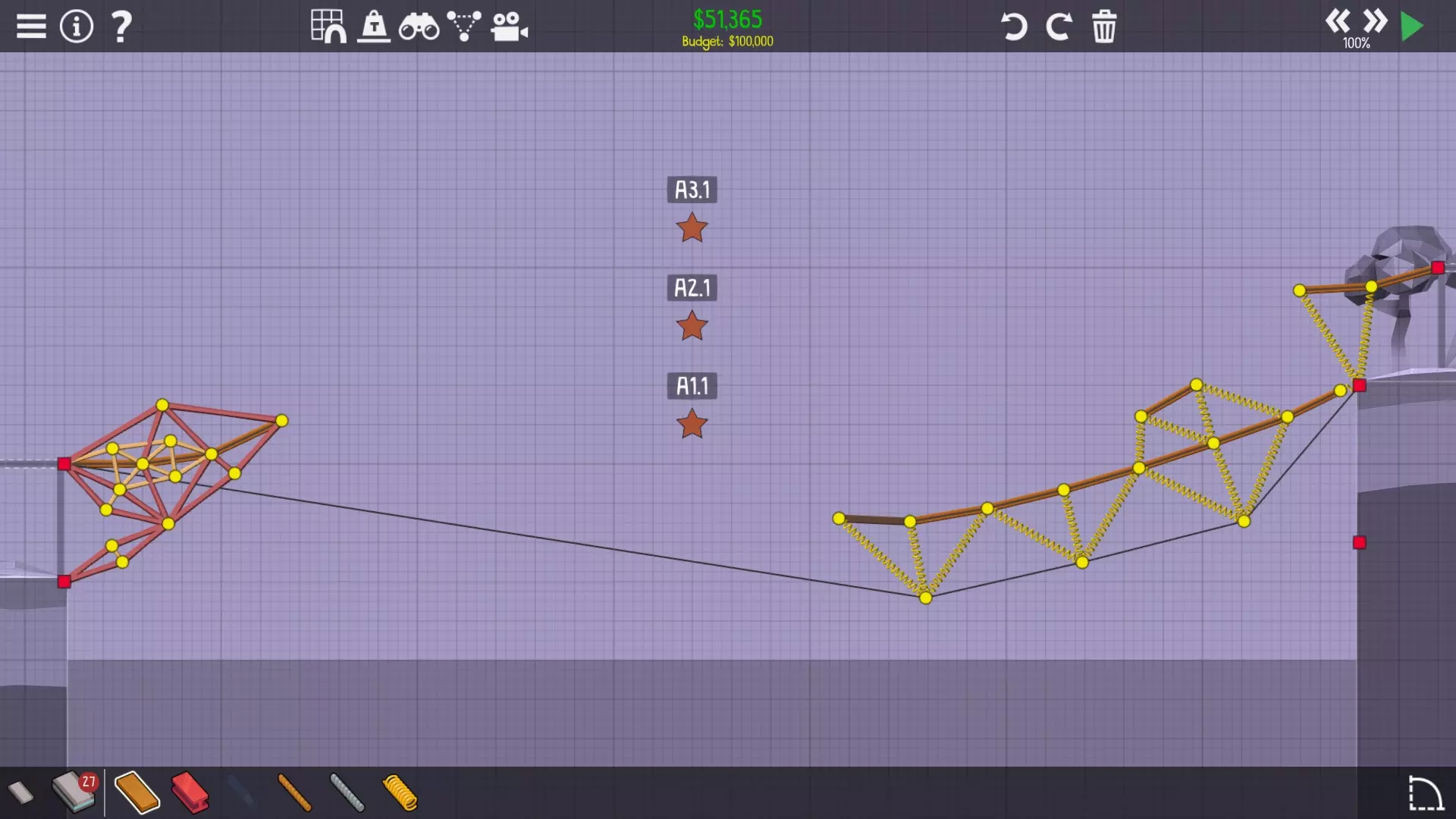Toggle the triangle tracing tool
The width and height of the screenshot is (1456, 819).
tap(463, 27)
